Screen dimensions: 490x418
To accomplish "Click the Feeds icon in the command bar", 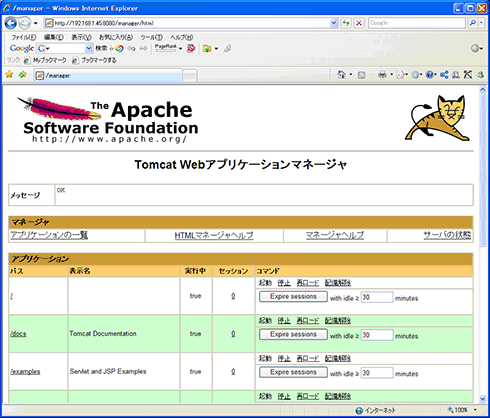I will point(361,75).
